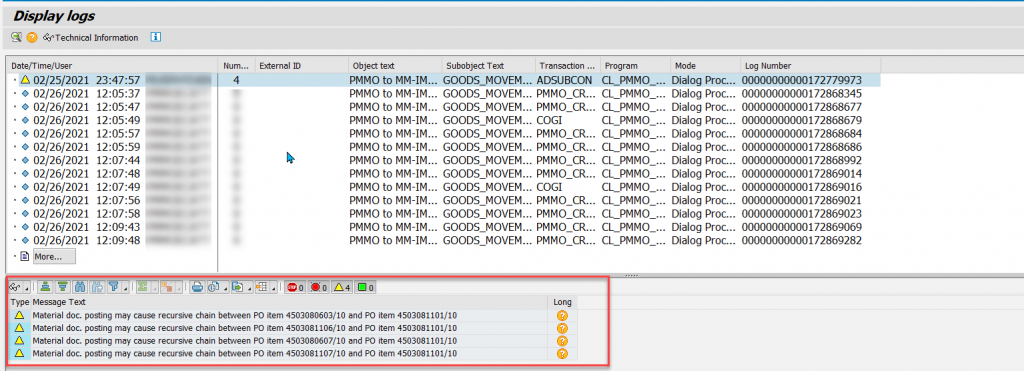Open the orange help question mark in the application toolbar
1024x371 pixels.
coord(32,38)
